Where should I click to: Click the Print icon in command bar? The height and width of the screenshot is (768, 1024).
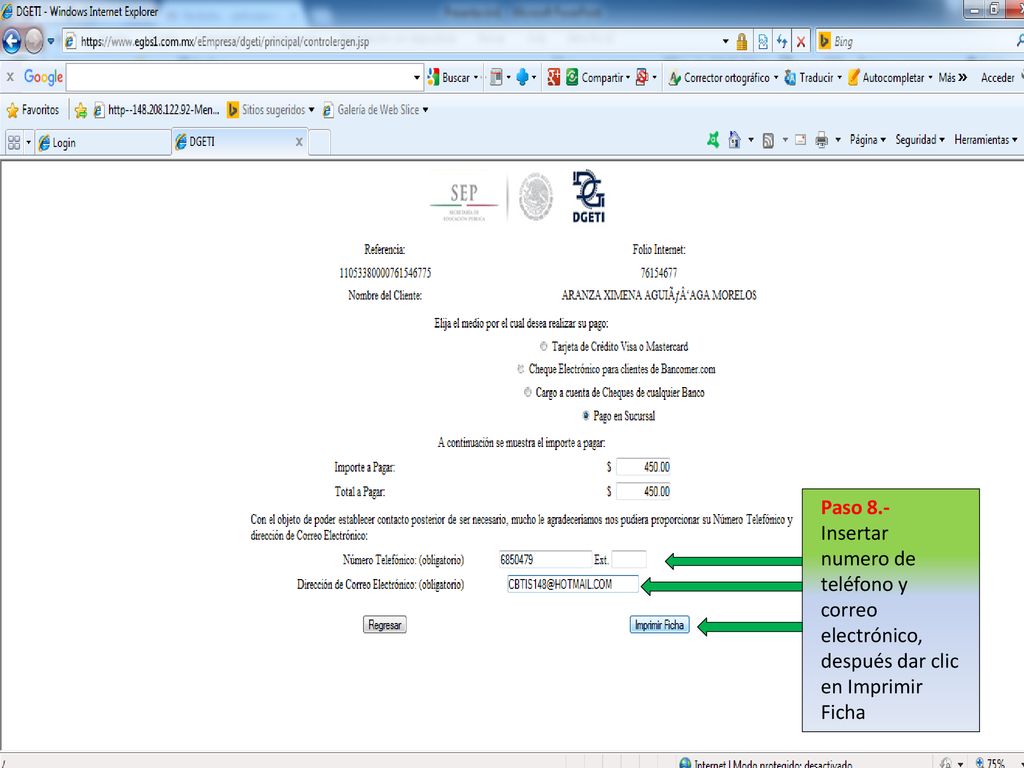pos(822,140)
